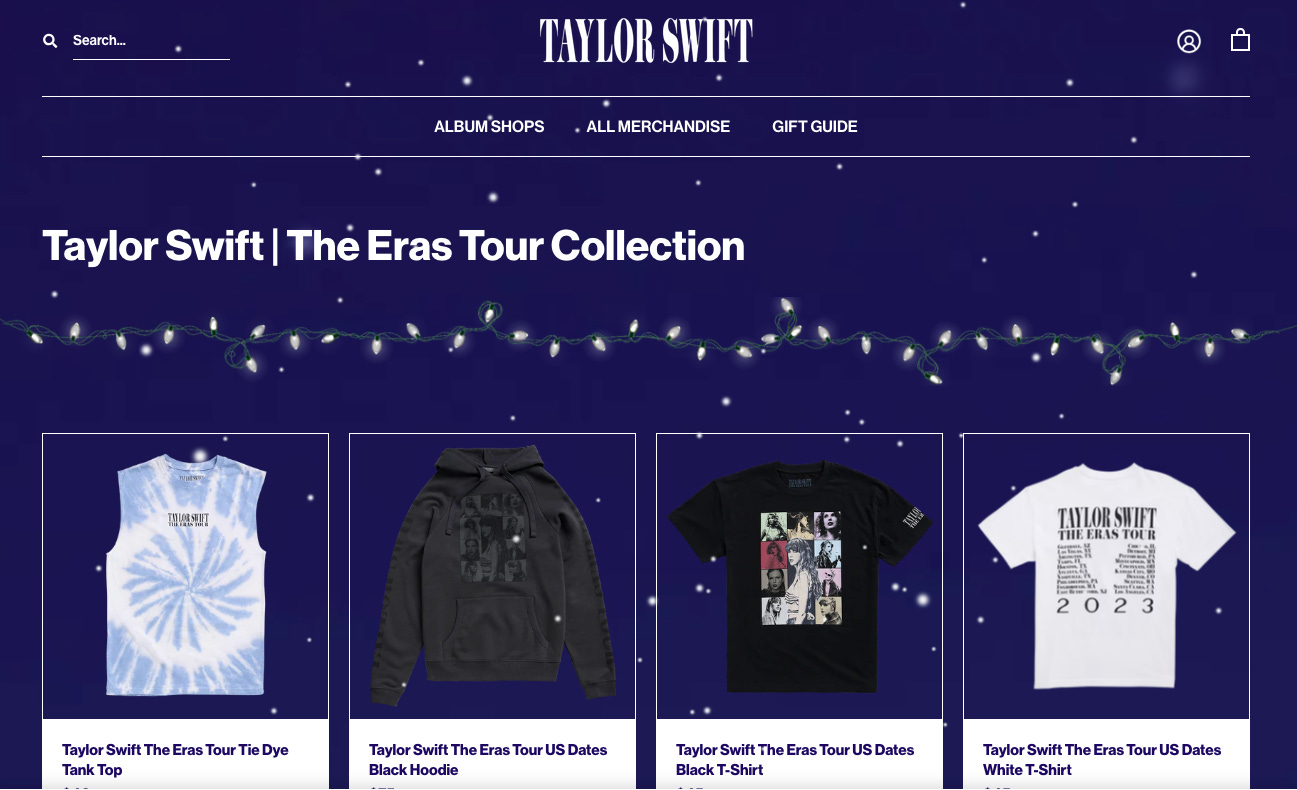The width and height of the screenshot is (1297, 790).
Task: Open the Album Shops menu
Action: 489,127
